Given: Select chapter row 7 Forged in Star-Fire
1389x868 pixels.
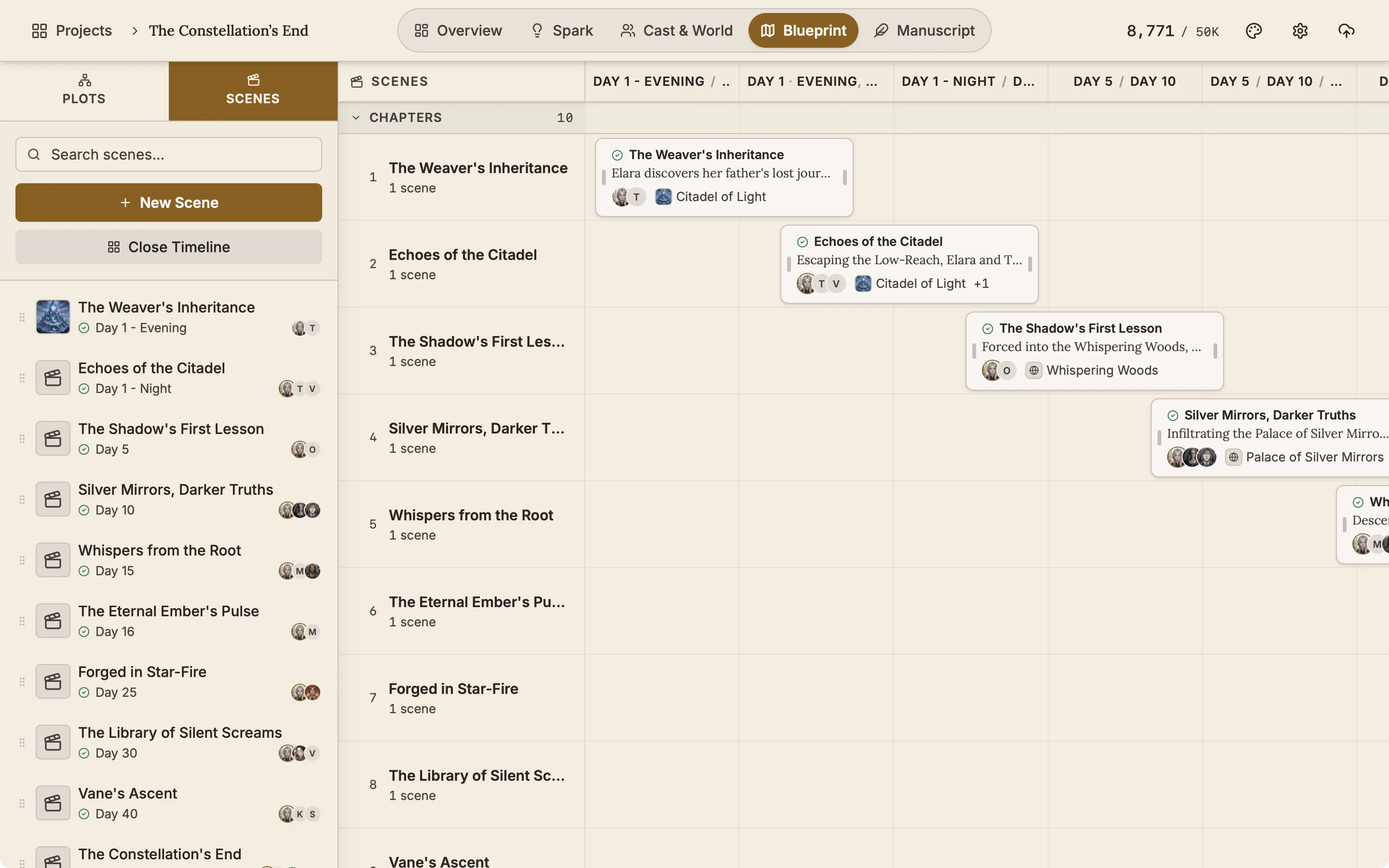Looking at the screenshot, I should [462, 698].
